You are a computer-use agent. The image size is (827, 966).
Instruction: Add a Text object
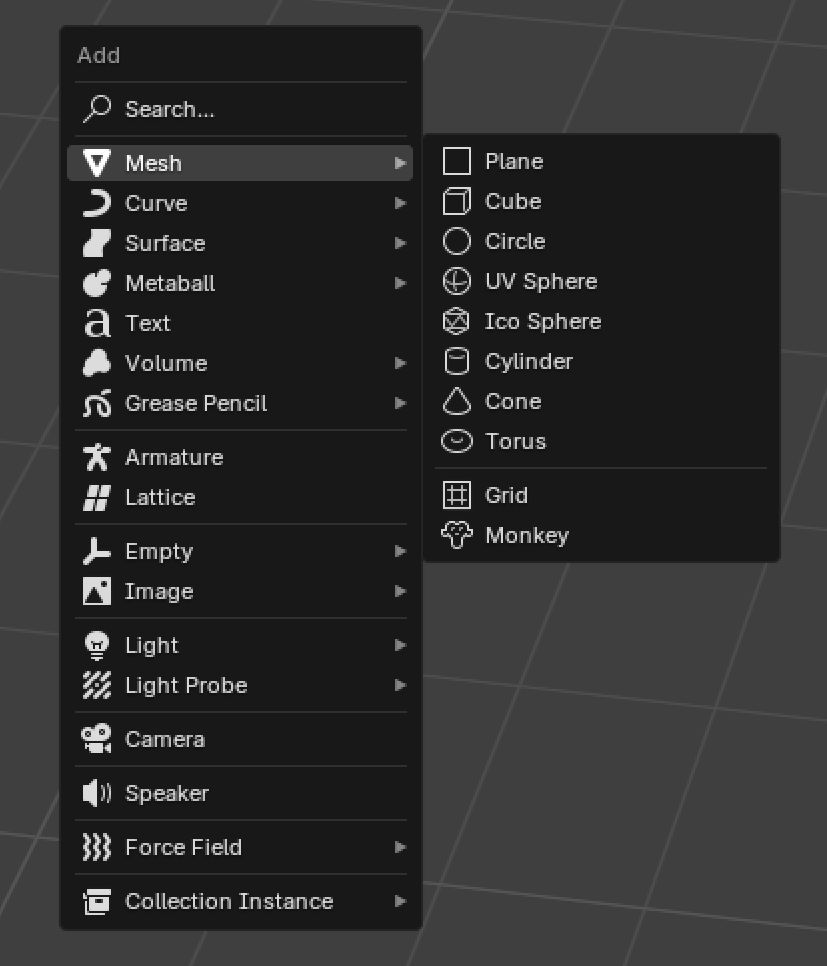[148, 324]
